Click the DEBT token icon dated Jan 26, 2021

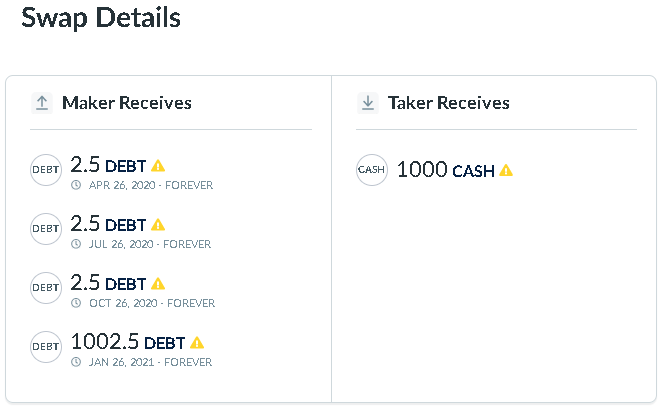pyautogui.click(x=46, y=347)
